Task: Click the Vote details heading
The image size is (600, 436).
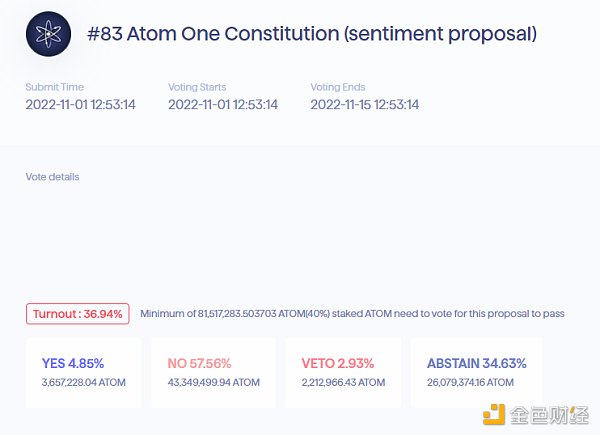Action: (53, 177)
